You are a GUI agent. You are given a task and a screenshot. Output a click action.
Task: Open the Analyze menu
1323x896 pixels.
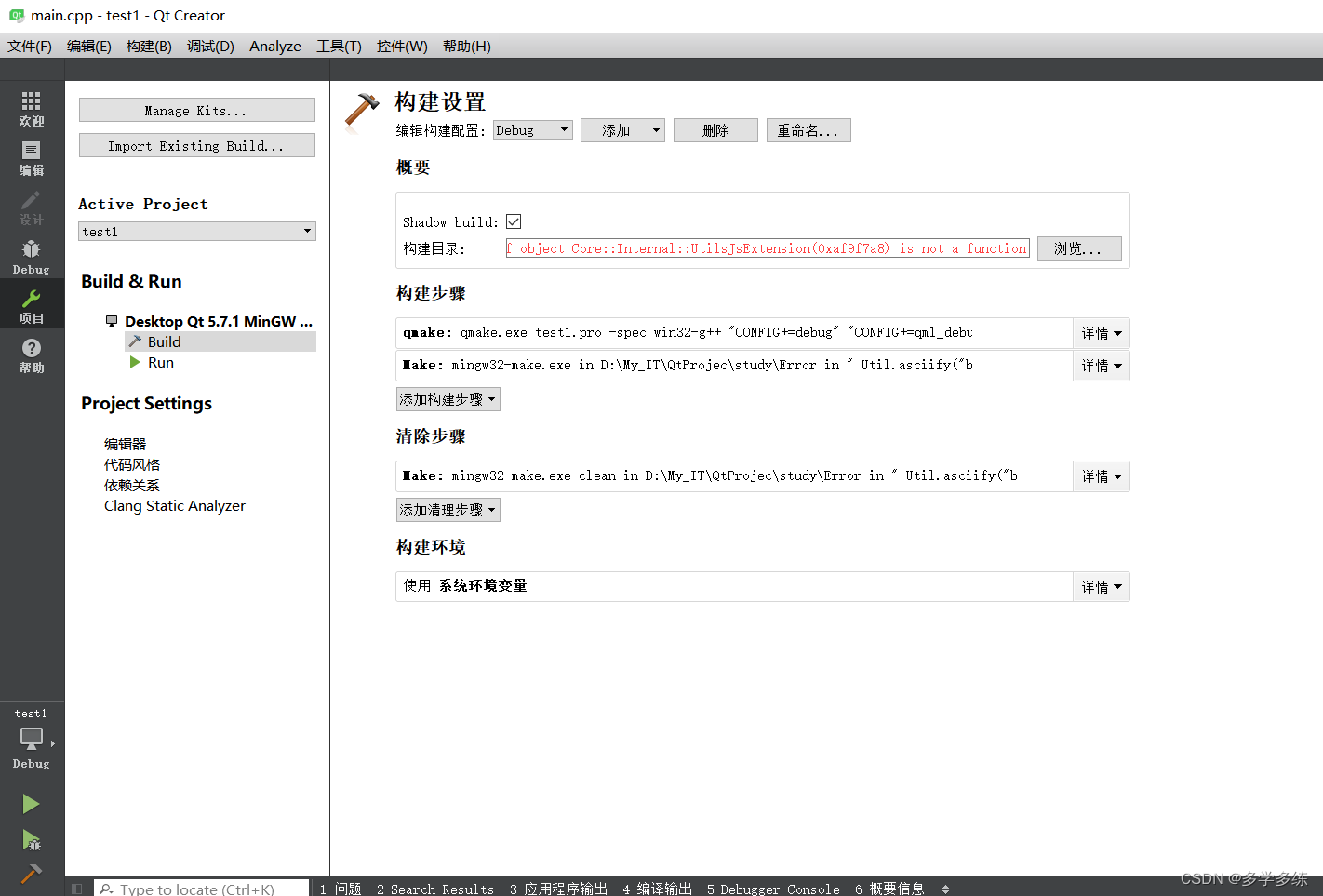(275, 46)
